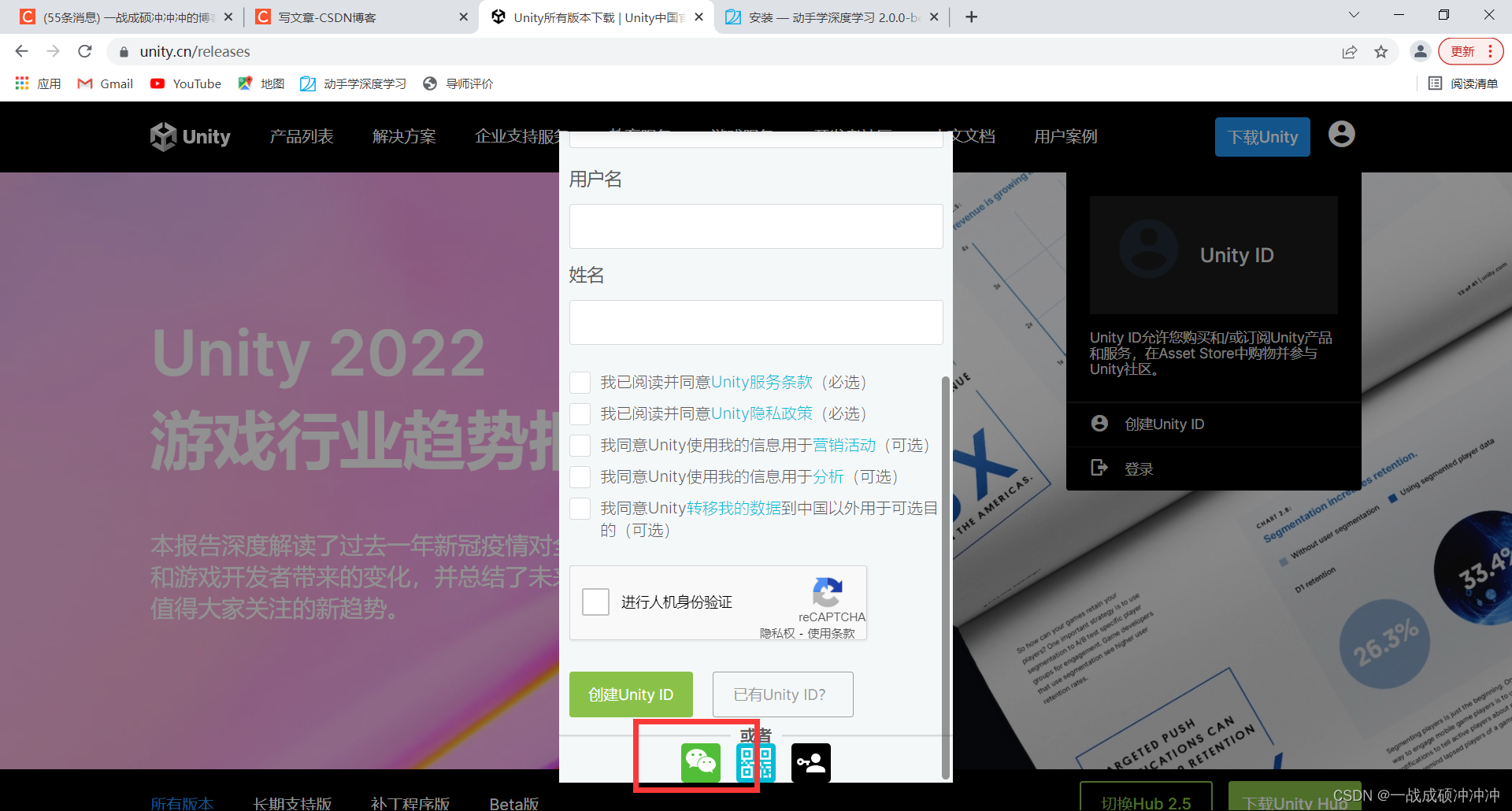1512x811 pixels.
Task: Check the Unity service terms agreement checkbox
Action: [x=580, y=382]
